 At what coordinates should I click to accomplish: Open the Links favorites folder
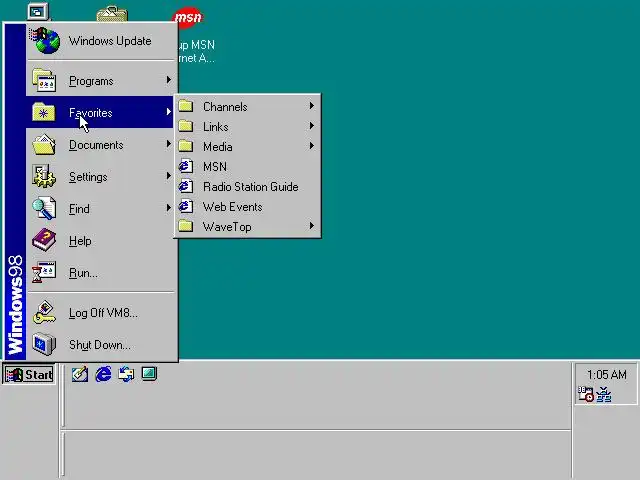[247, 127]
